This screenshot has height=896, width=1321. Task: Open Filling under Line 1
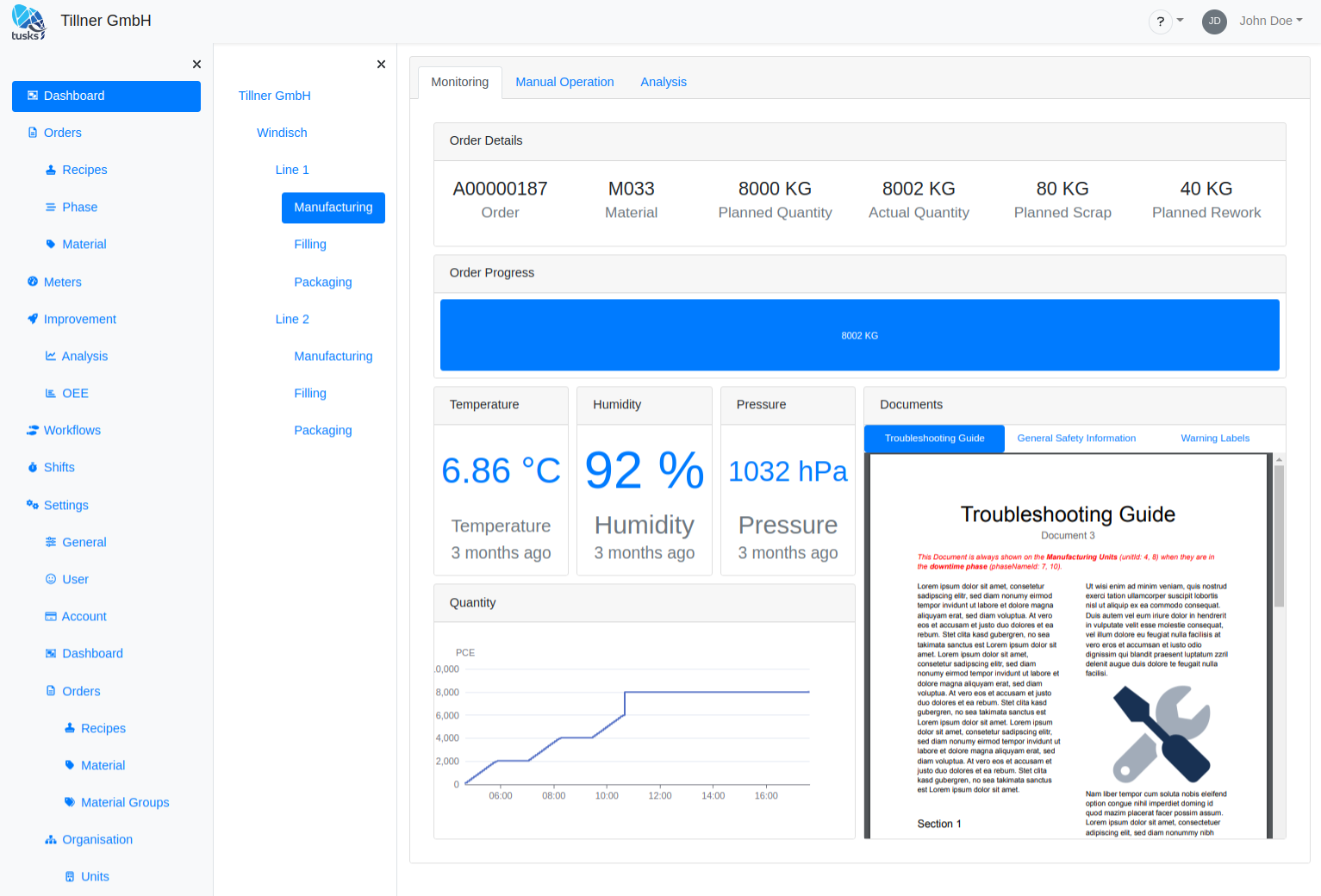[310, 245]
